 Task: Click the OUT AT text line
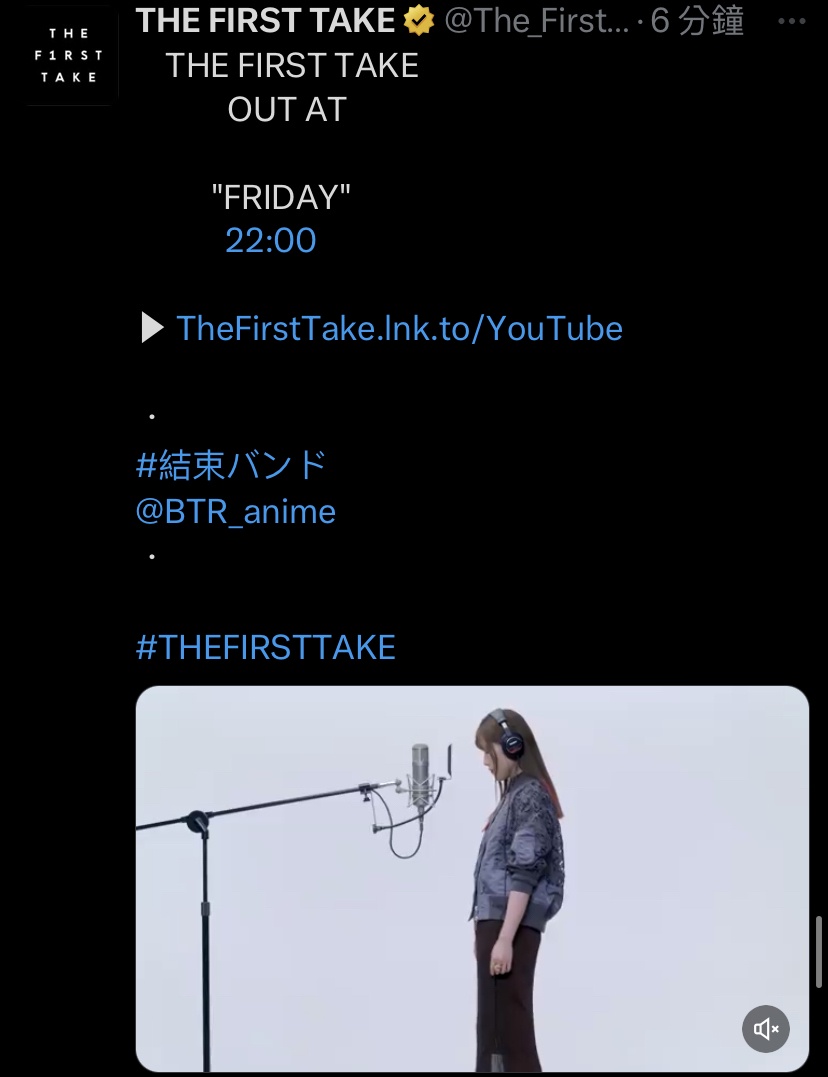point(287,109)
